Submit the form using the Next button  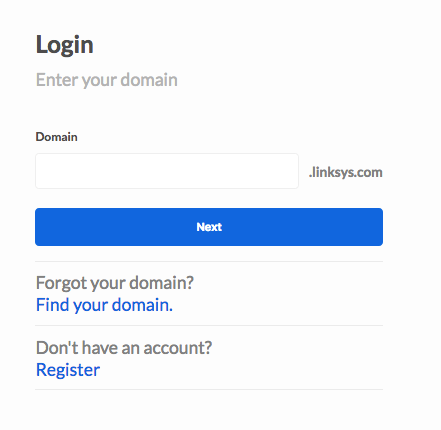click(209, 227)
